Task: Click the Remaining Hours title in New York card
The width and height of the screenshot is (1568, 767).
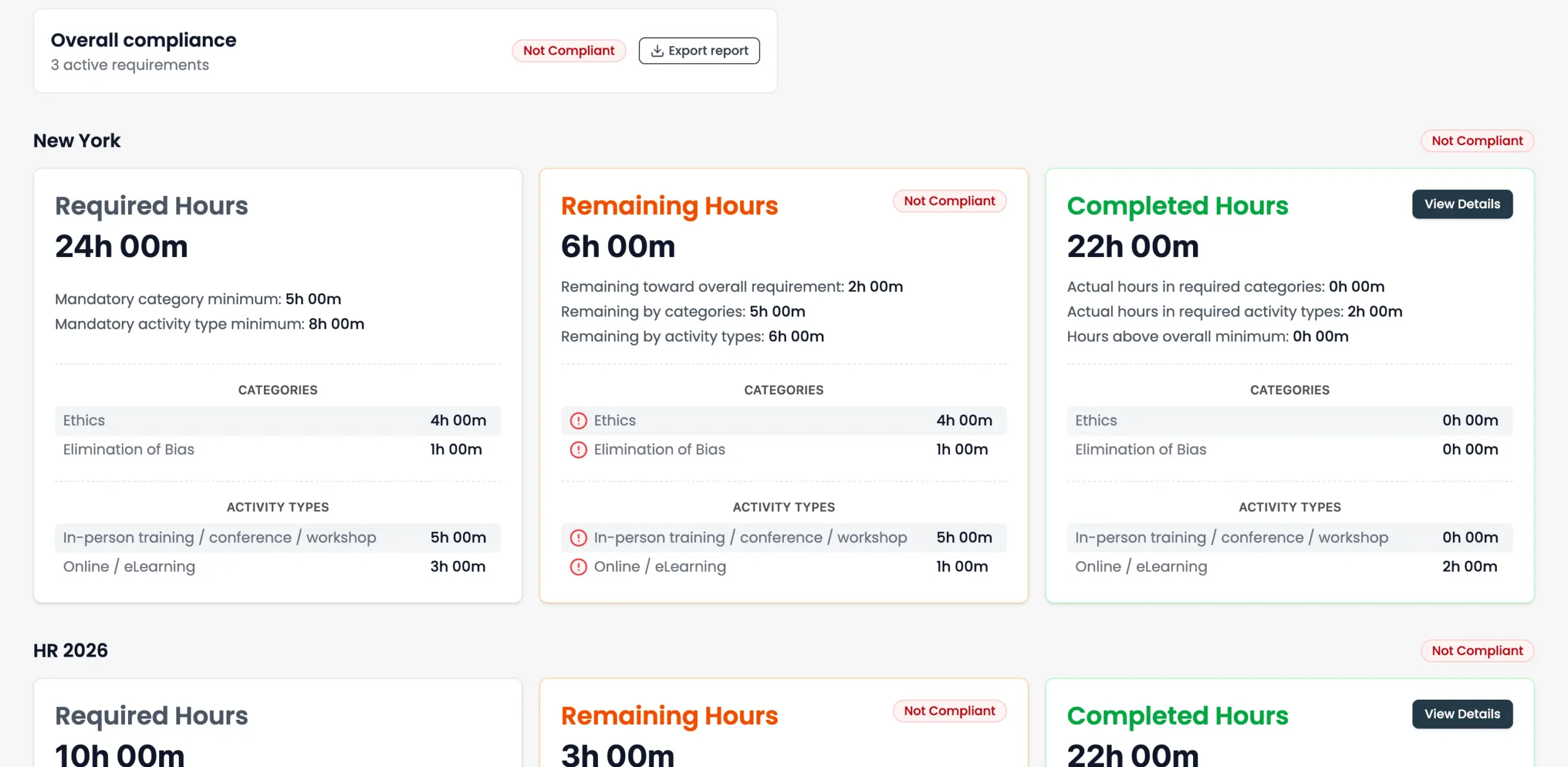Action: click(669, 206)
